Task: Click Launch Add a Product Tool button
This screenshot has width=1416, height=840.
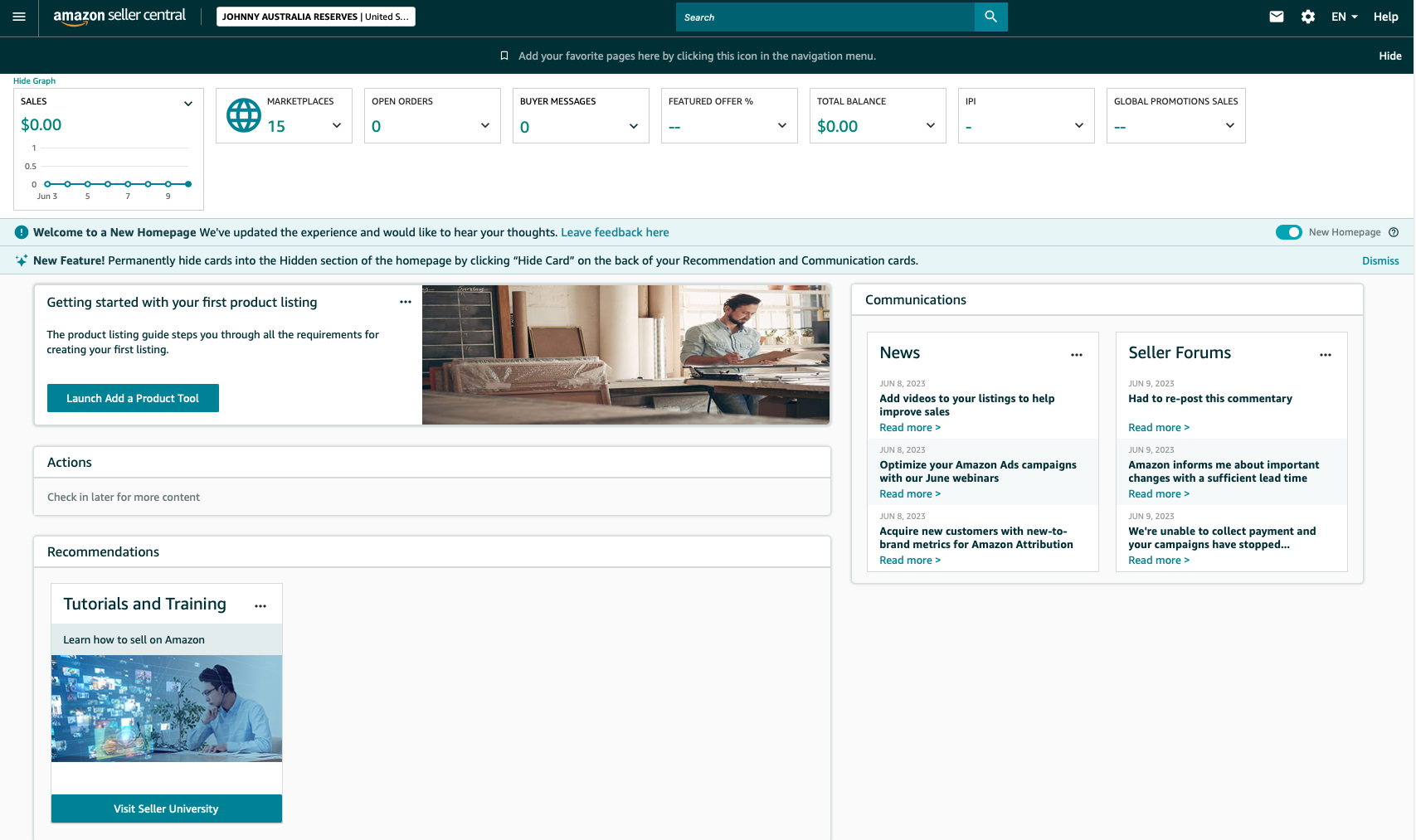Action: pyautogui.click(x=133, y=398)
